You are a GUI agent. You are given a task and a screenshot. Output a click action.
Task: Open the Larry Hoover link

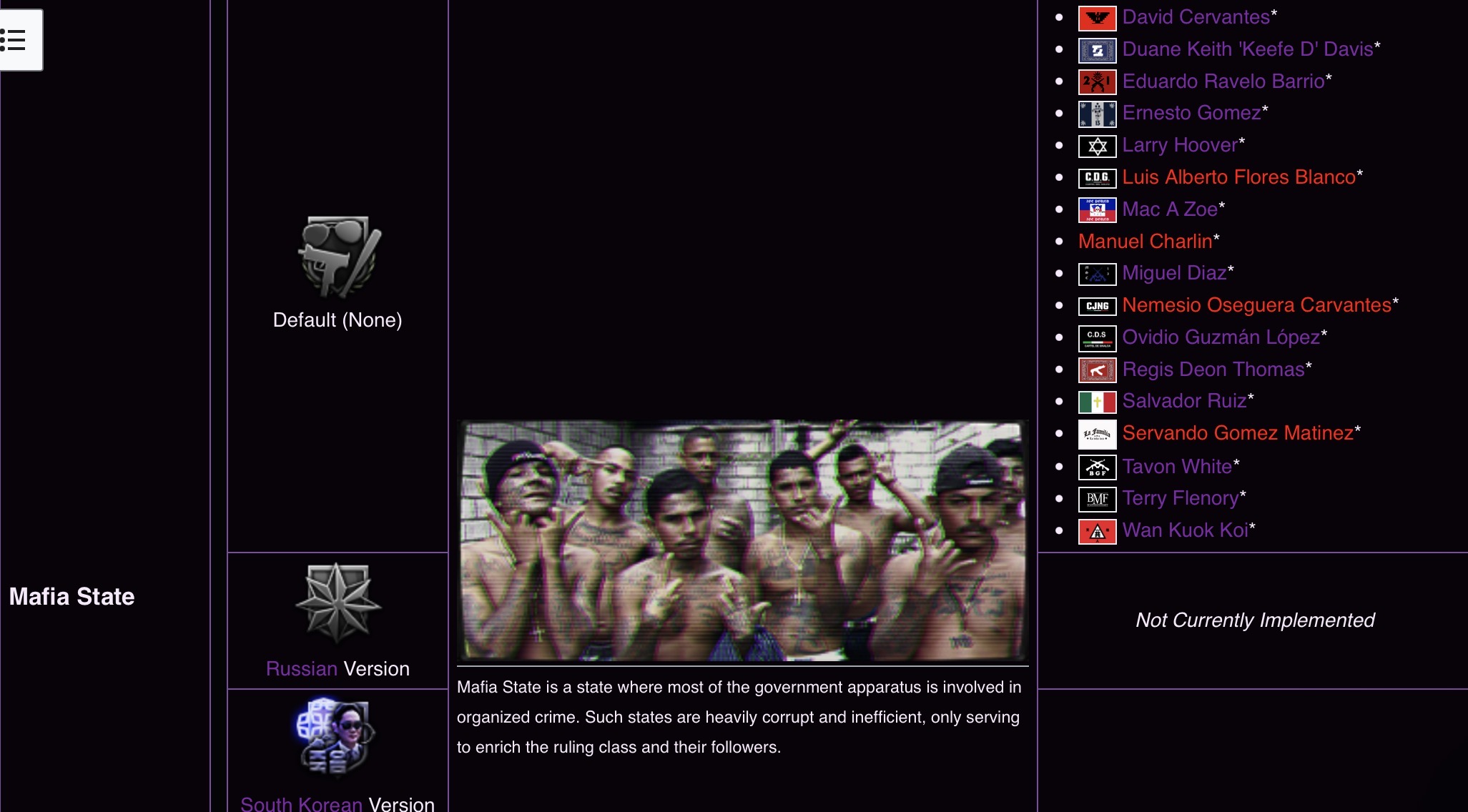pos(1179,145)
